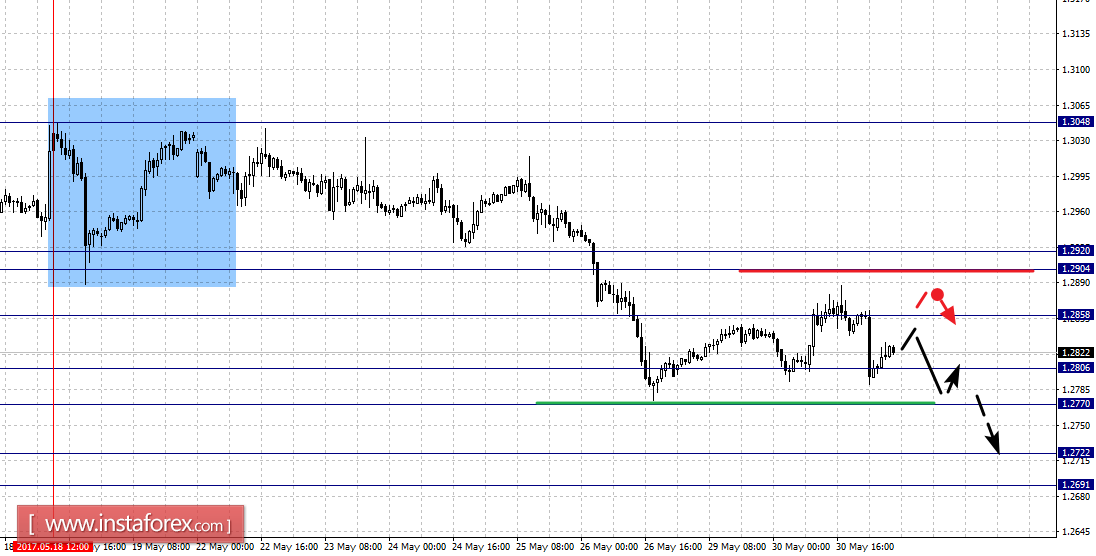Click the 1.3100 price axis tick
1096x556 pixels.
tap(1076, 69)
